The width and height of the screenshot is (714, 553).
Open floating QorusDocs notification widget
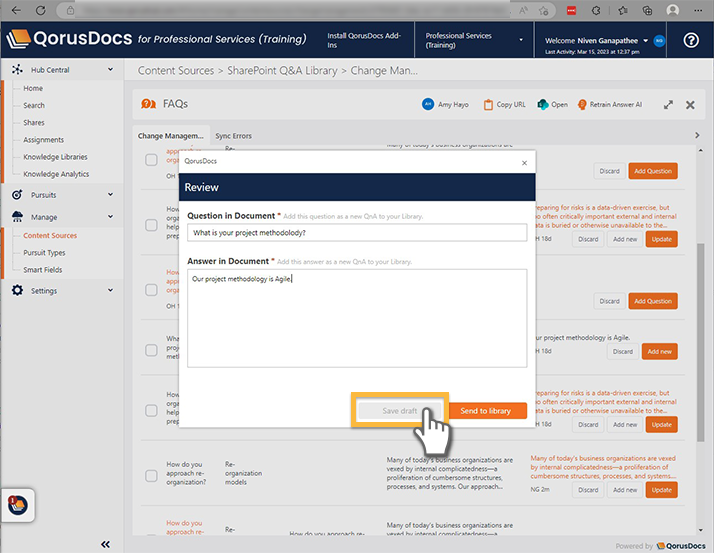(x=18, y=505)
